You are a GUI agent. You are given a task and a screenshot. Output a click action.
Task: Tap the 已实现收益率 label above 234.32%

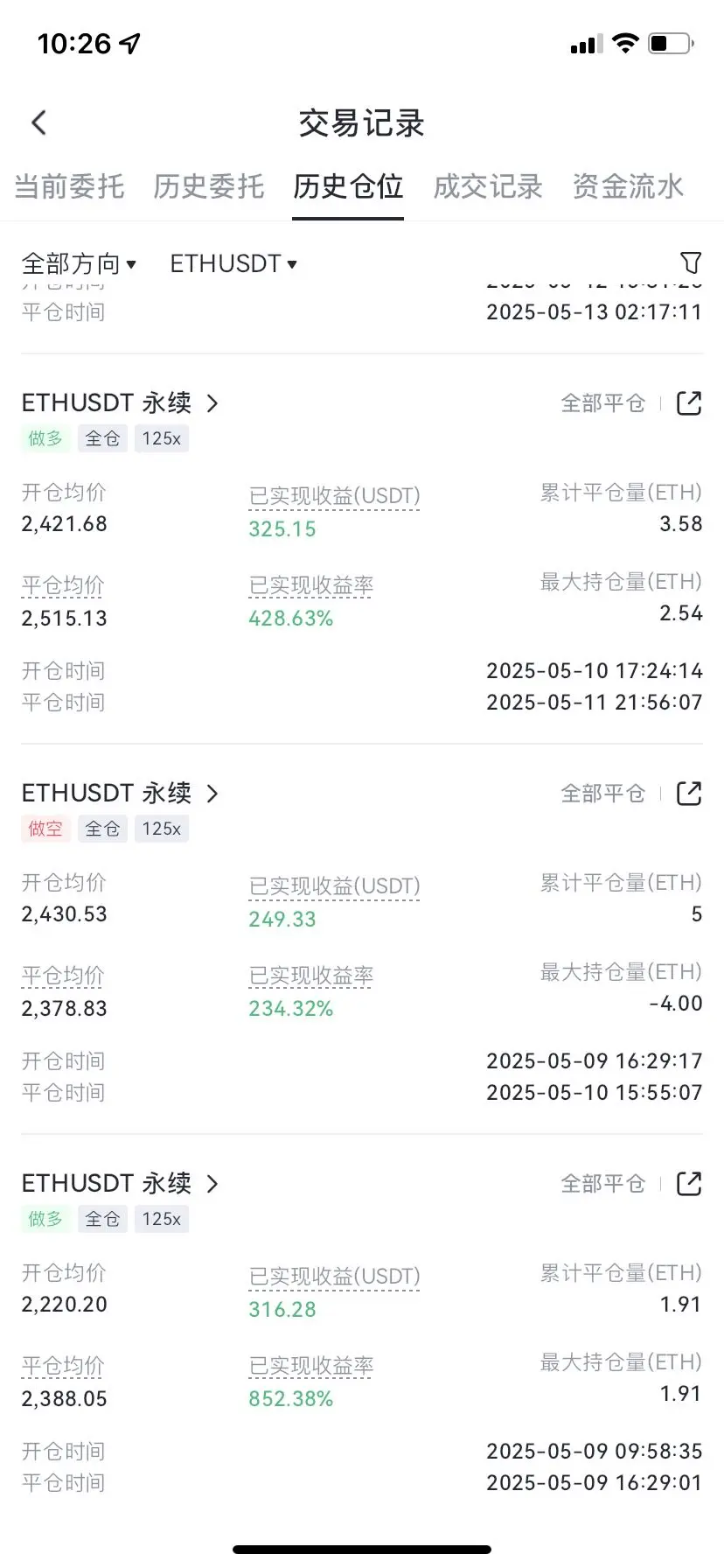point(311,976)
